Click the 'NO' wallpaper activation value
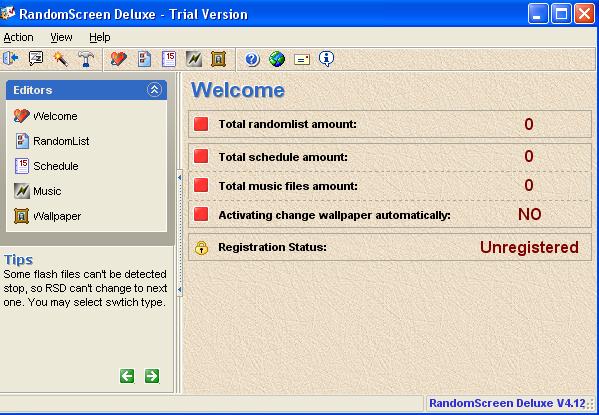 coord(529,214)
